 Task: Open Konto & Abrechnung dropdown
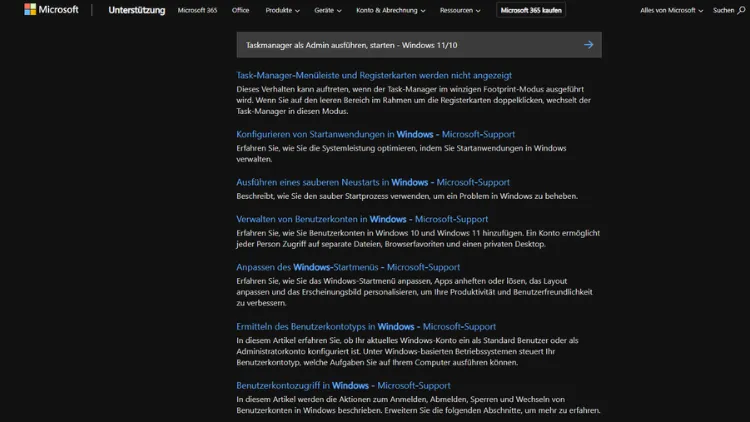coord(390,10)
